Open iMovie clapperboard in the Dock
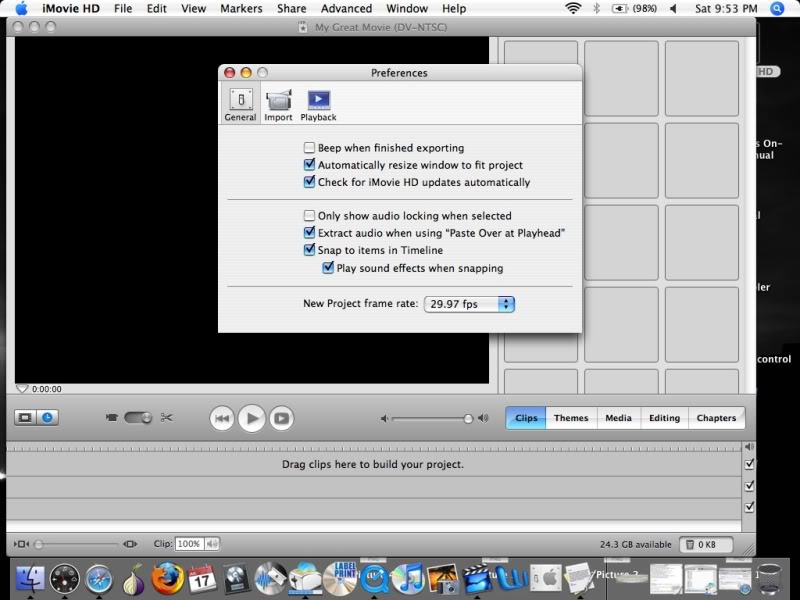This screenshot has width=800, height=600. [477, 580]
